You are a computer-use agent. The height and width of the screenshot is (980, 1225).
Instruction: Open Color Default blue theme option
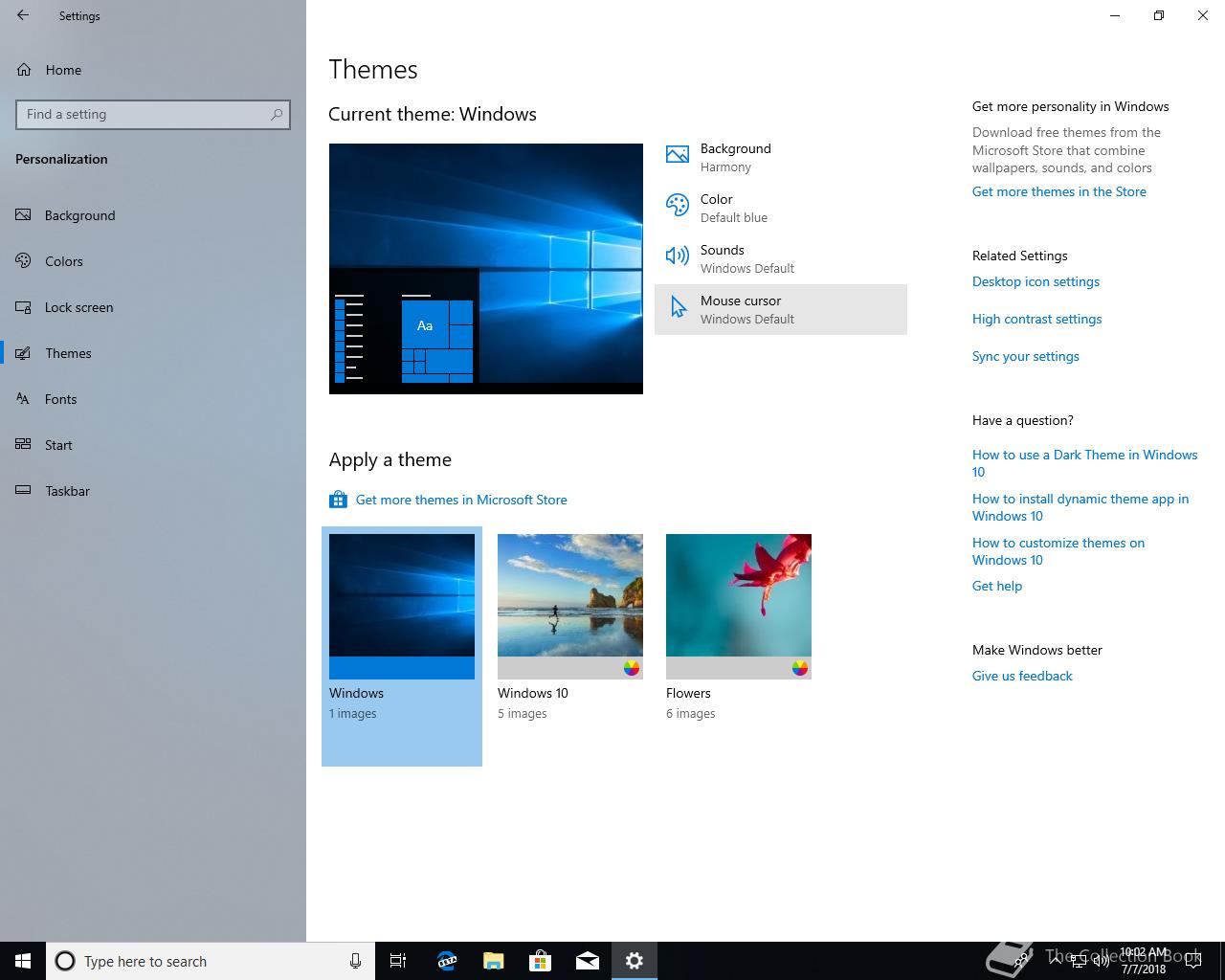(780, 208)
